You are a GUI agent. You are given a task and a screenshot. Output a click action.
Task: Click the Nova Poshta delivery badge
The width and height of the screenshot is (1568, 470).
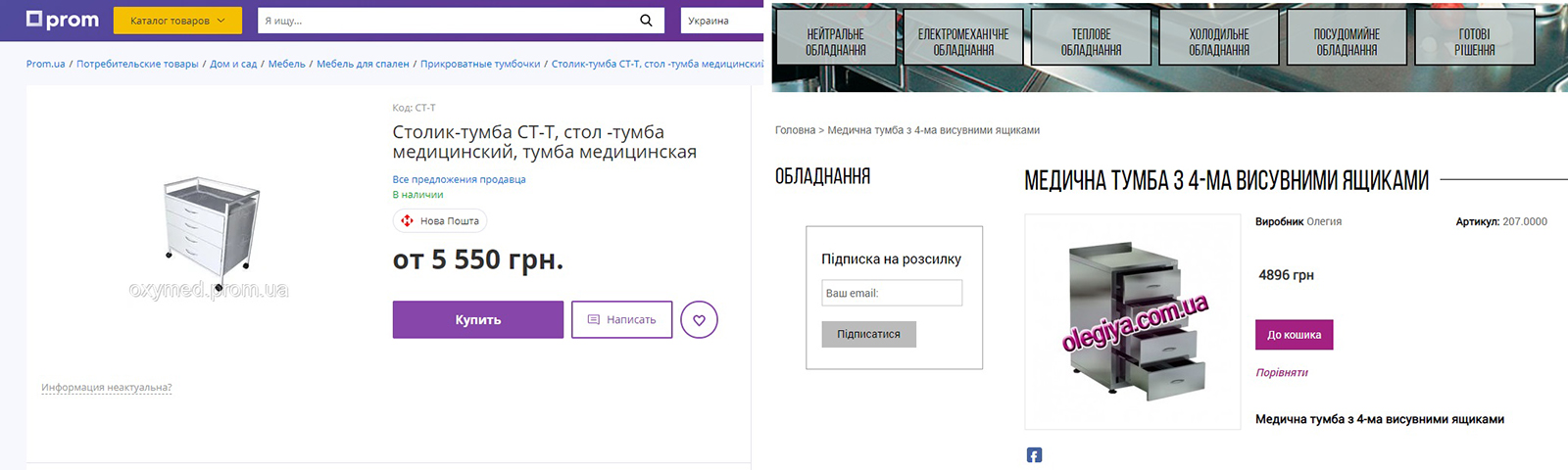(x=440, y=221)
